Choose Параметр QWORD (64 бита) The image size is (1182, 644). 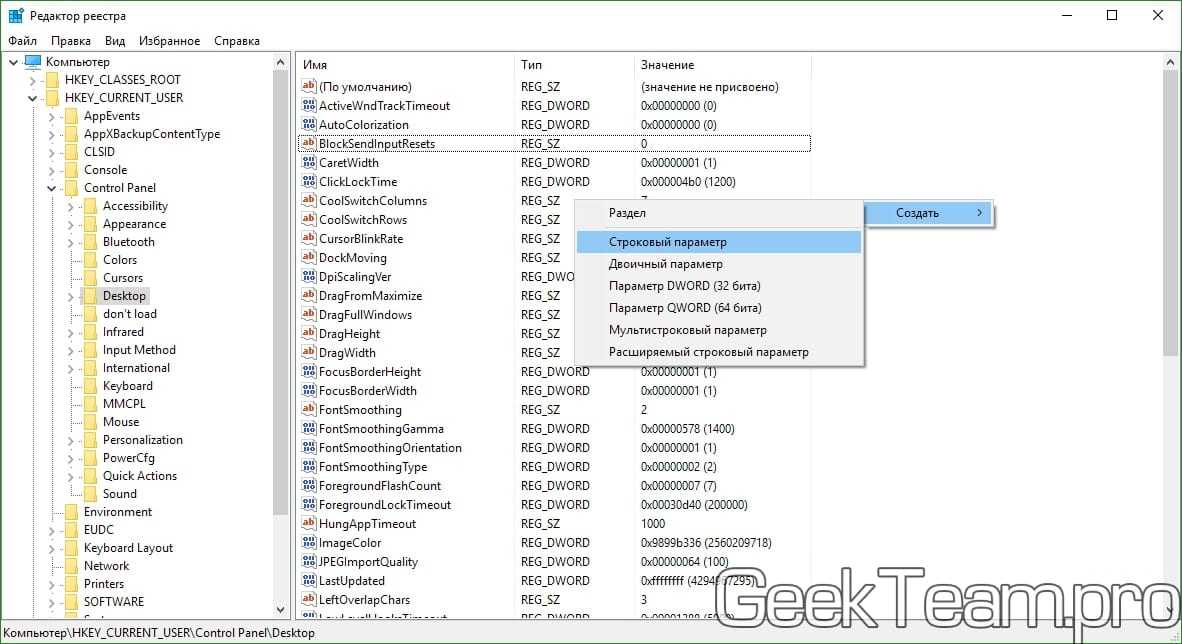click(718, 308)
